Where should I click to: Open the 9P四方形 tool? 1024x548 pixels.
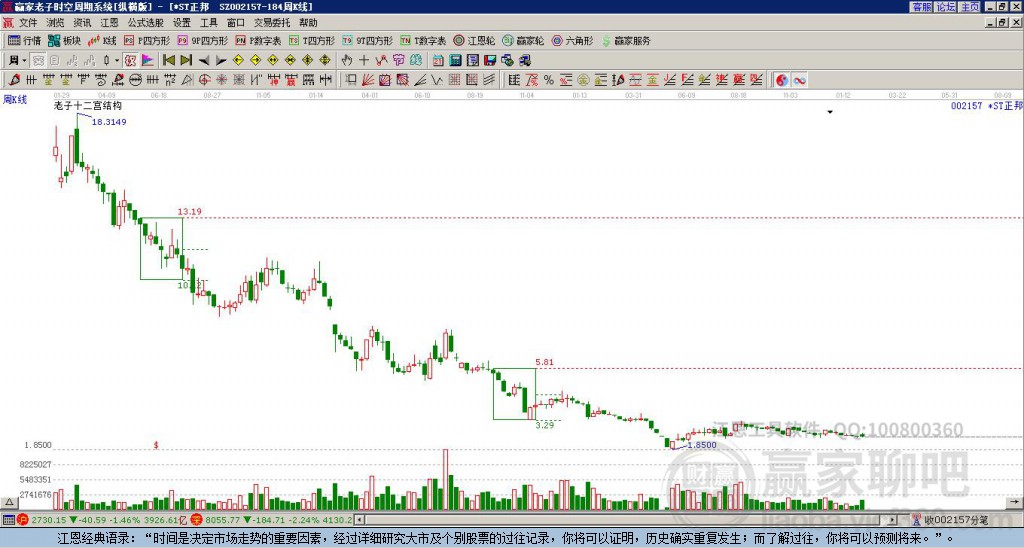202,40
